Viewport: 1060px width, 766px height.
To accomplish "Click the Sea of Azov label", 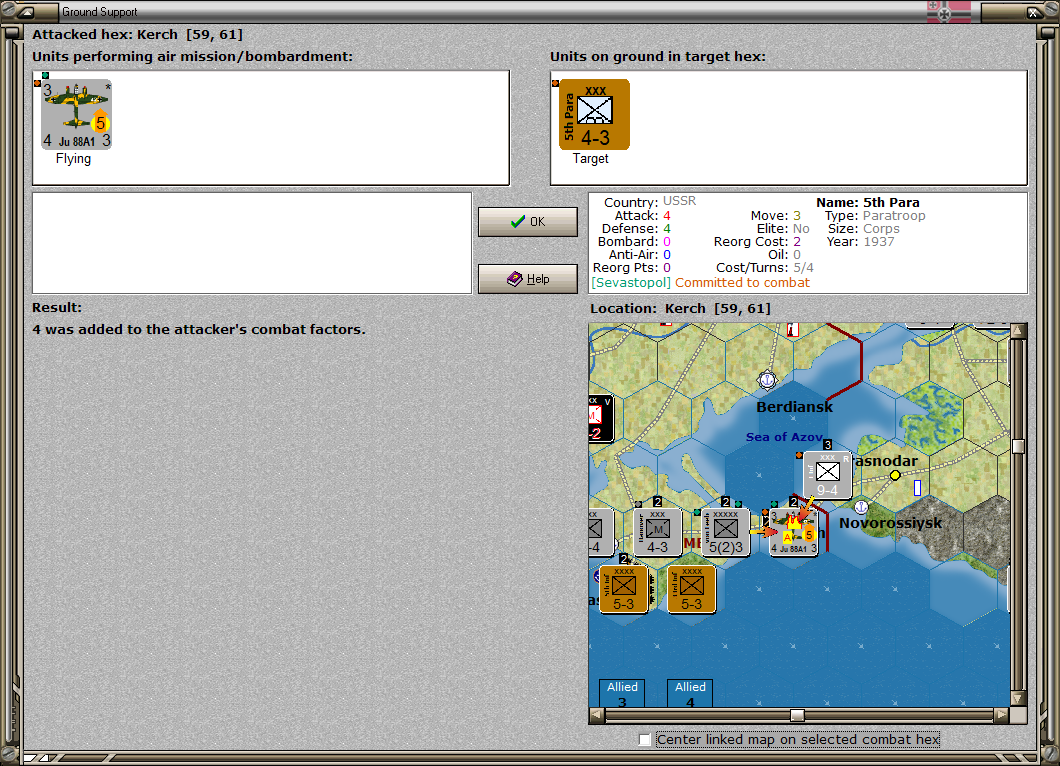I will click(784, 437).
